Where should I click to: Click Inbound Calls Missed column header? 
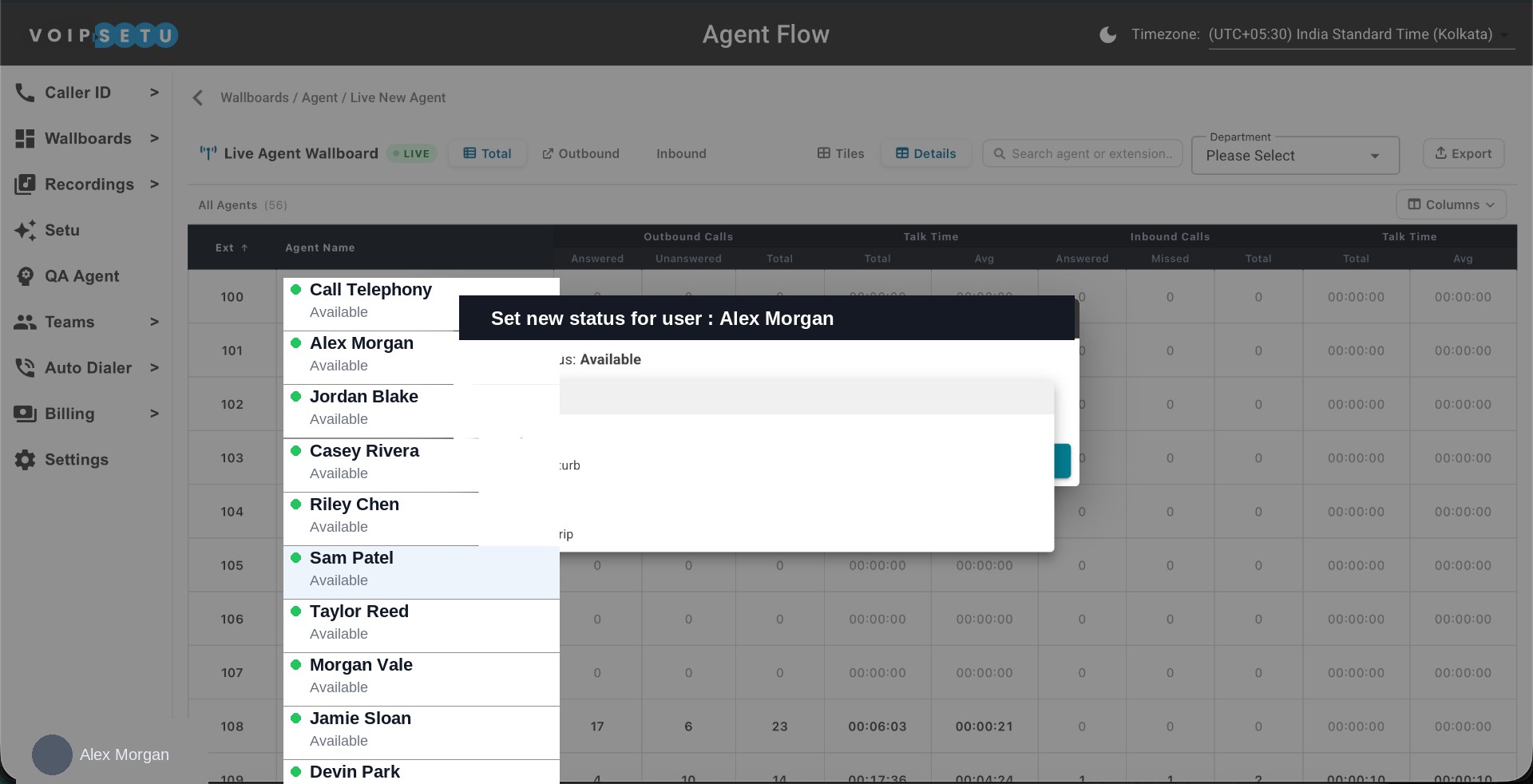(1170, 259)
